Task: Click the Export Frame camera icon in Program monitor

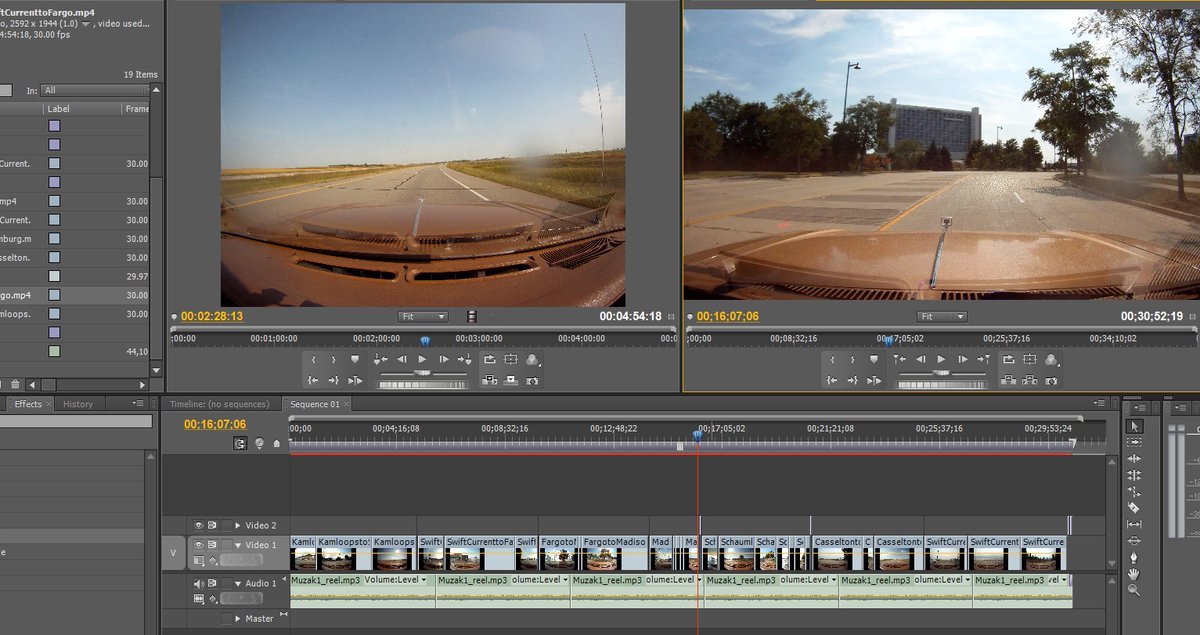Action: [1052, 380]
